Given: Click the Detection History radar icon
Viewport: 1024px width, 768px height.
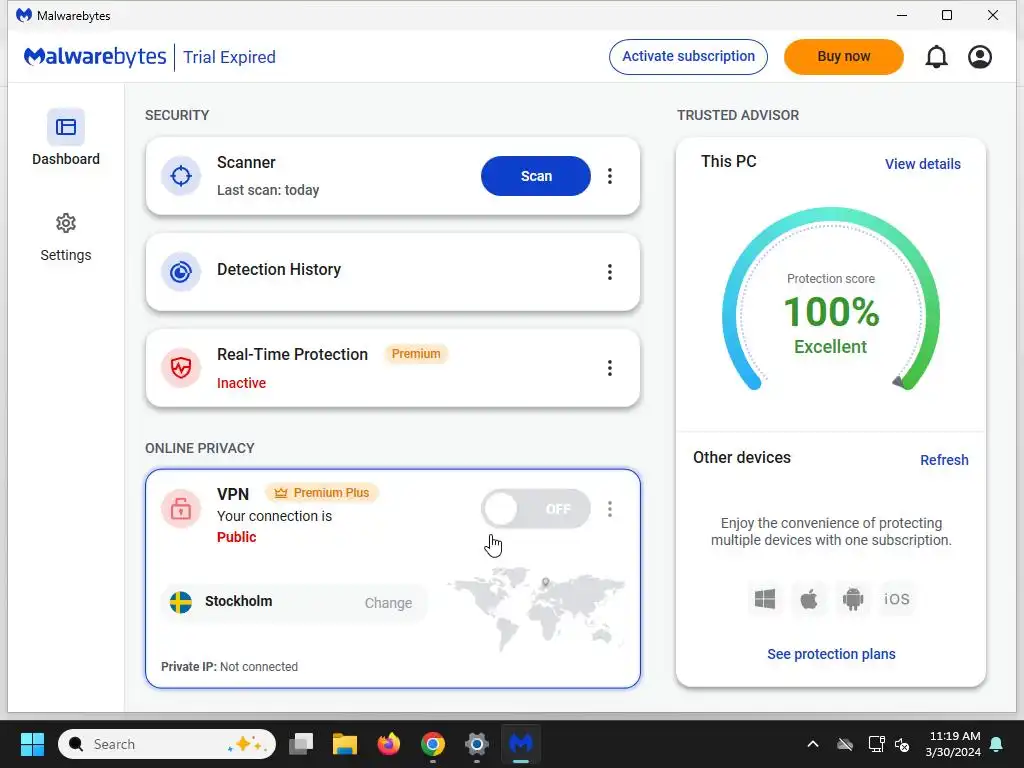Looking at the screenshot, I should [x=181, y=272].
